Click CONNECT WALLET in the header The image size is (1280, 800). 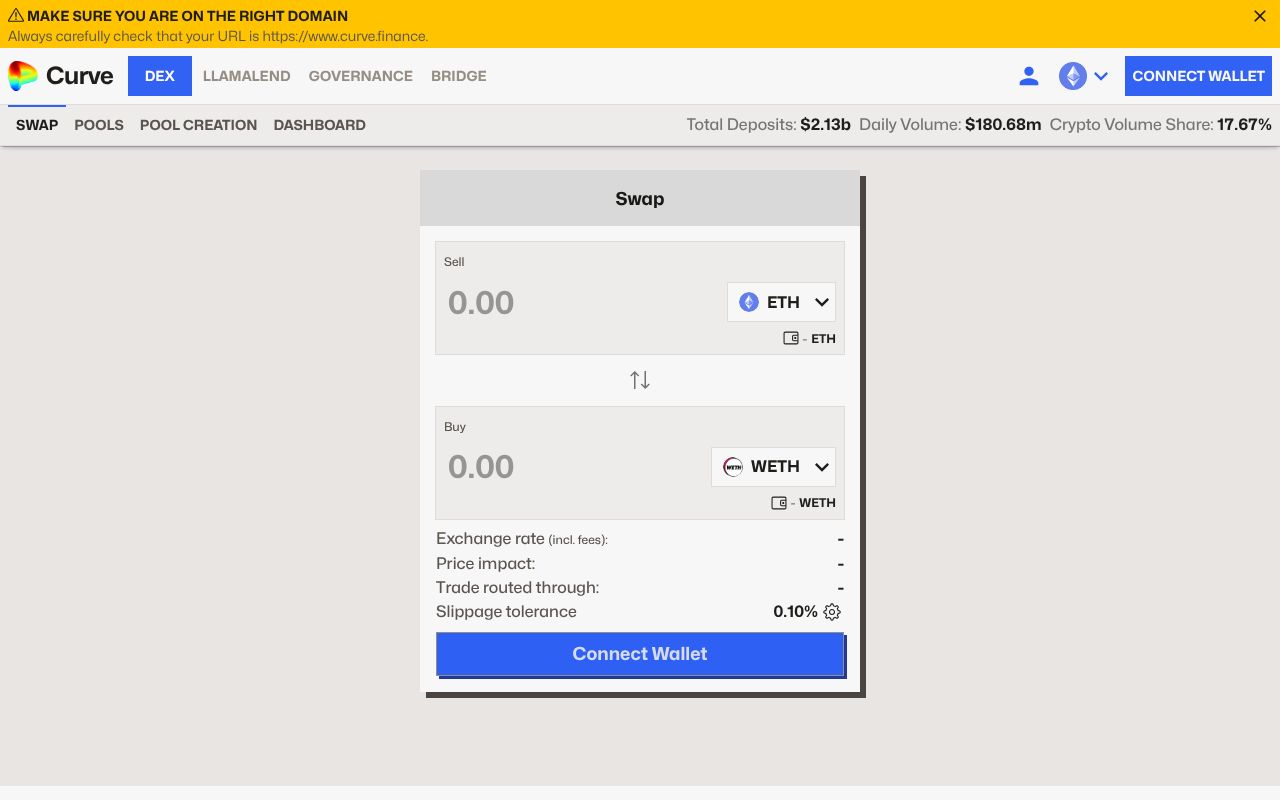pyautogui.click(x=1198, y=76)
